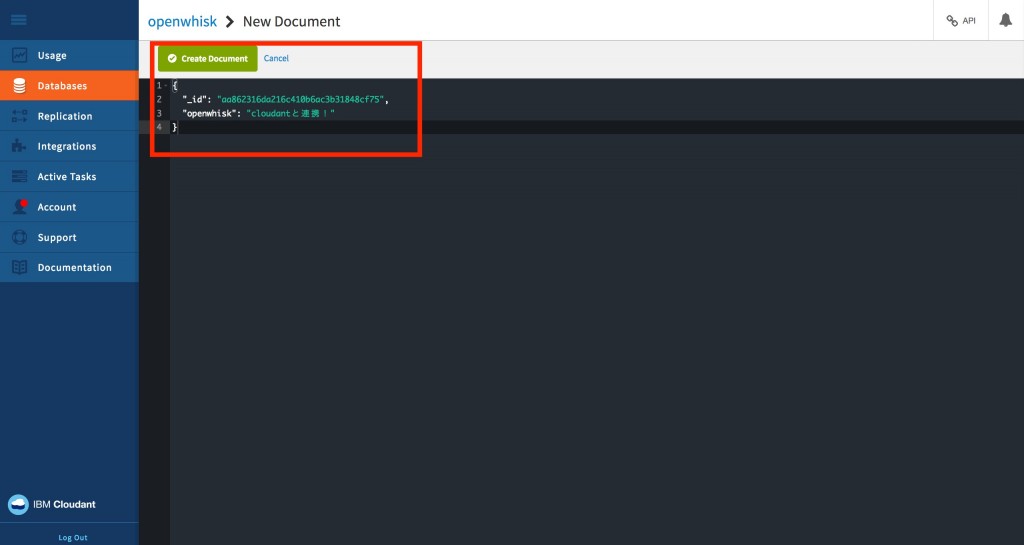Open the notifications bell icon

(1006, 20)
